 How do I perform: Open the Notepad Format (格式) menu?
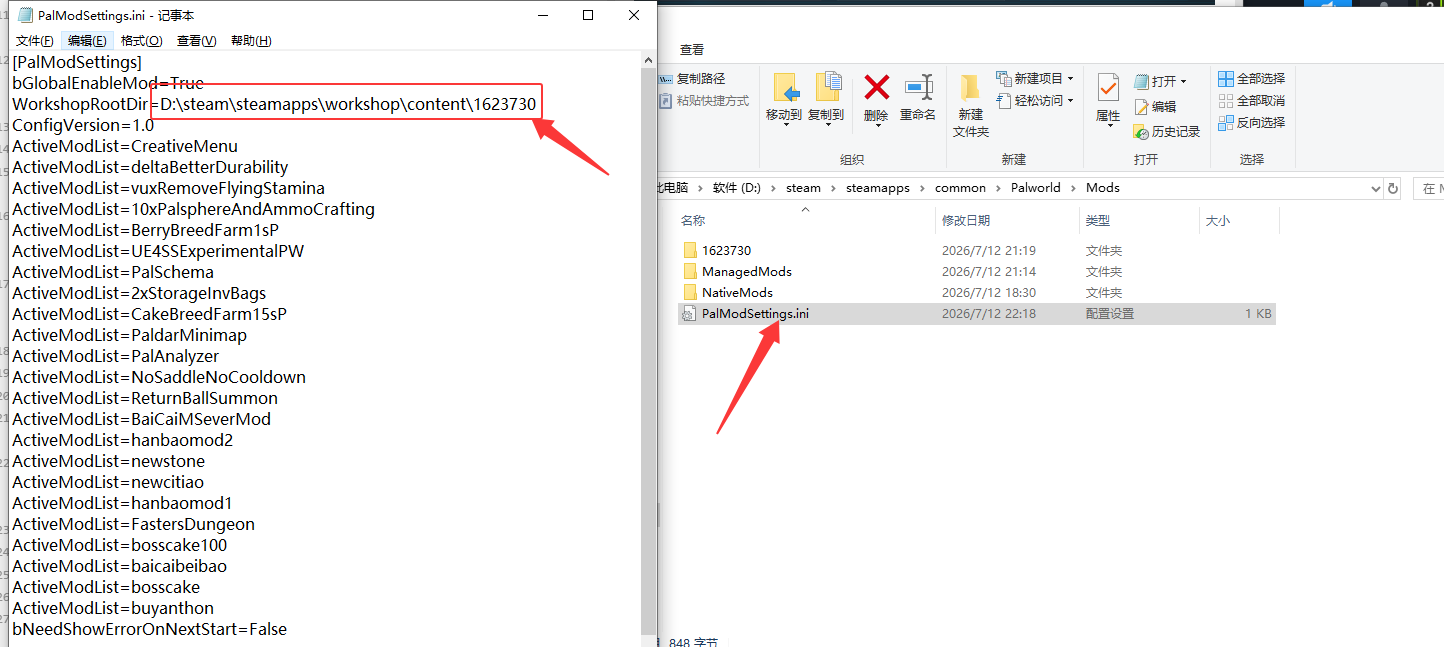141,41
